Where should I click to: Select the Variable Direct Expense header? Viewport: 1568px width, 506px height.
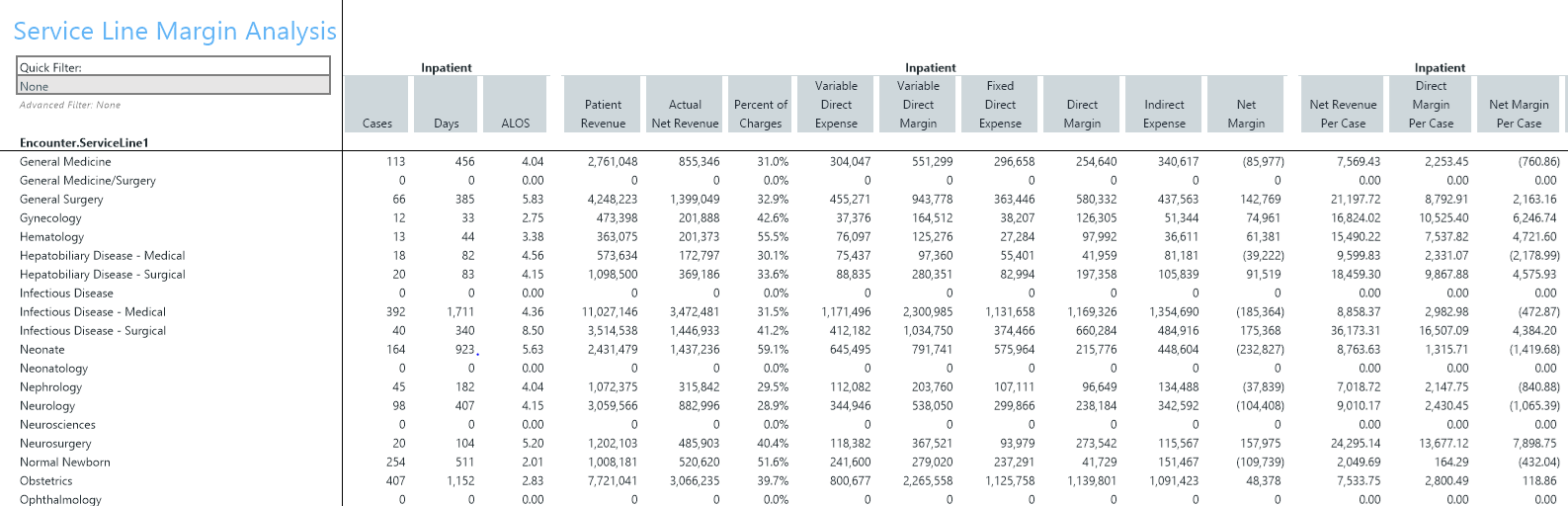pos(836,104)
